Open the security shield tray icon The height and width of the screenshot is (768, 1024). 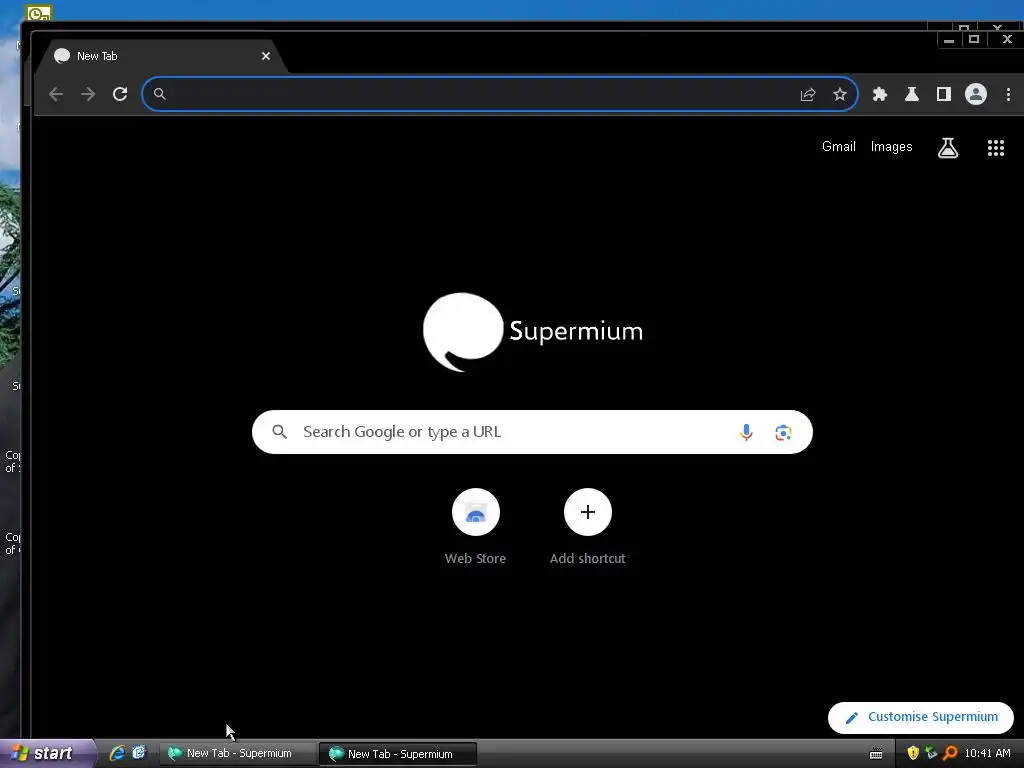[x=913, y=754]
